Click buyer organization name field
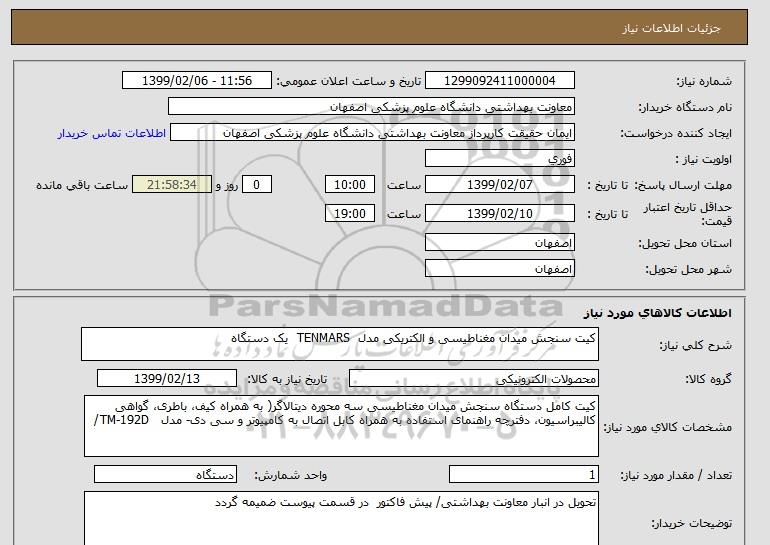 coord(371,107)
